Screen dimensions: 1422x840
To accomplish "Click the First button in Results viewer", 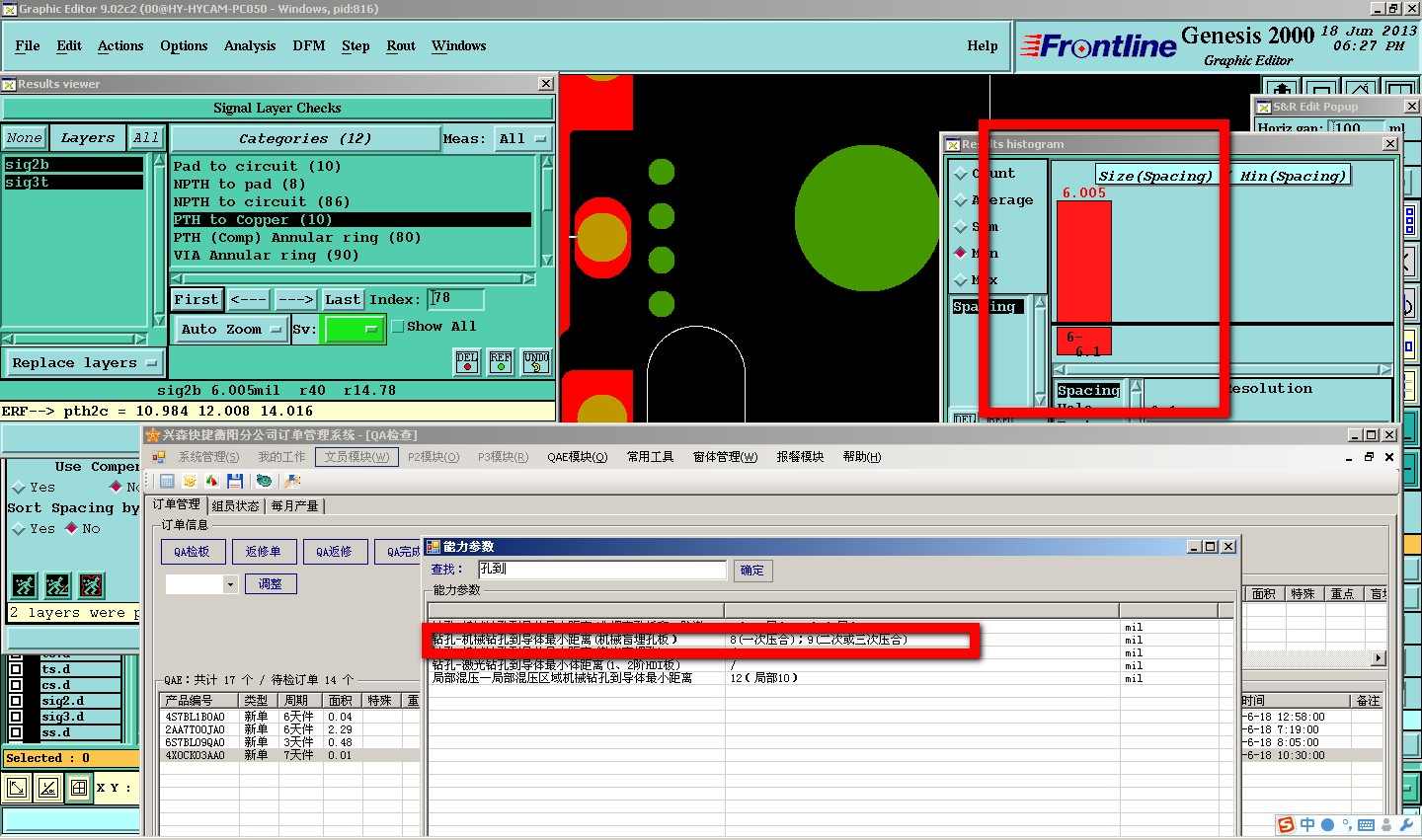I will [x=197, y=299].
